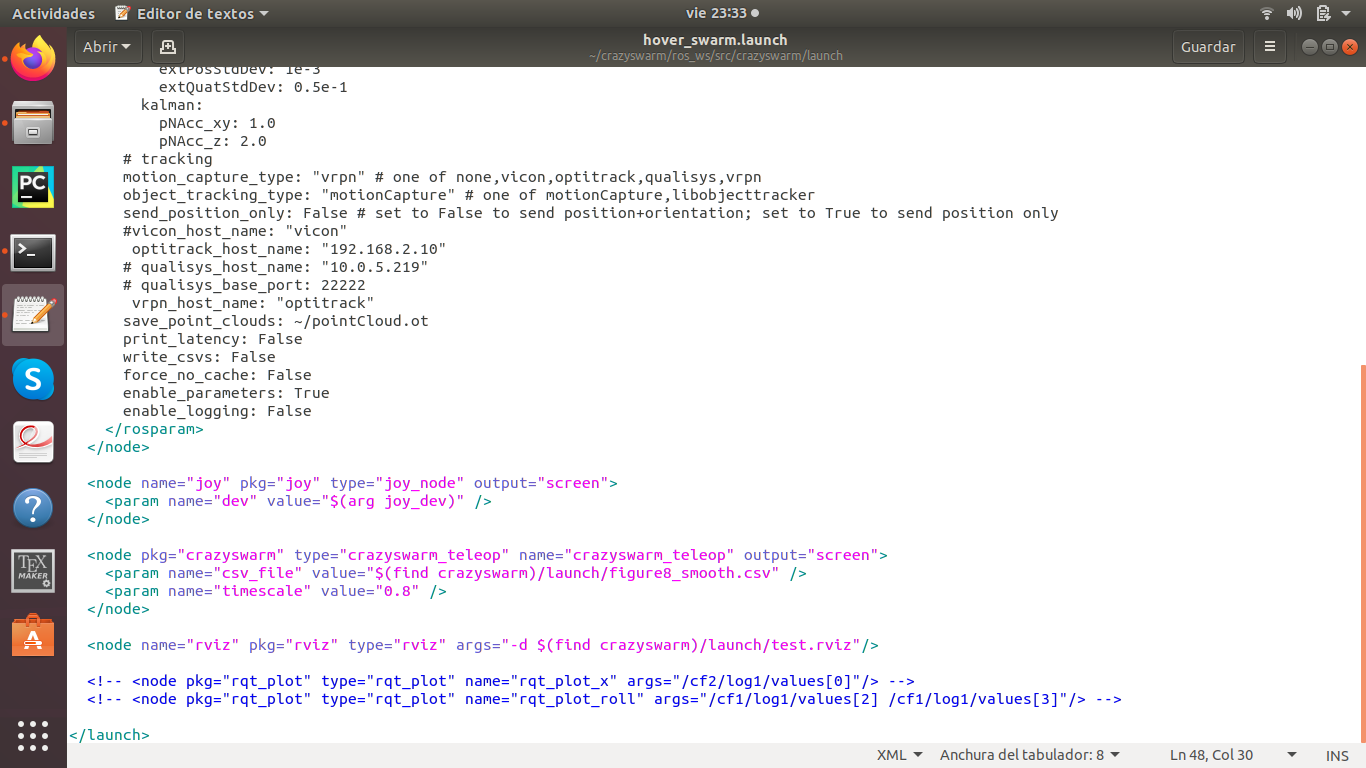Image resolution: width=1366 pixels, height=768 pixels.
Task: Open the editor hamburger menu
Action: click(x=1270, y=47)
